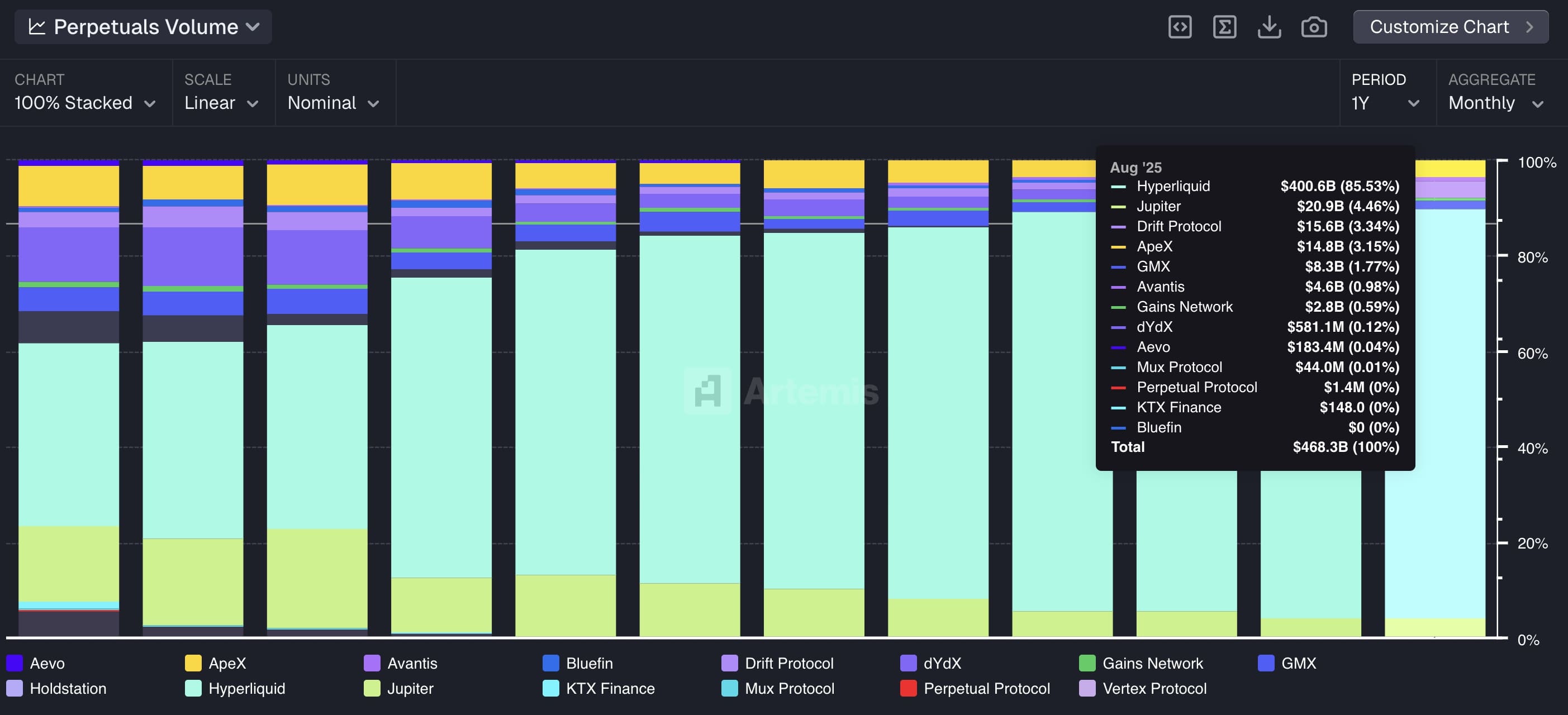Screen dimensions: 1568x715
Task: Click the sigma formula icon
Action: point(1224,27)
